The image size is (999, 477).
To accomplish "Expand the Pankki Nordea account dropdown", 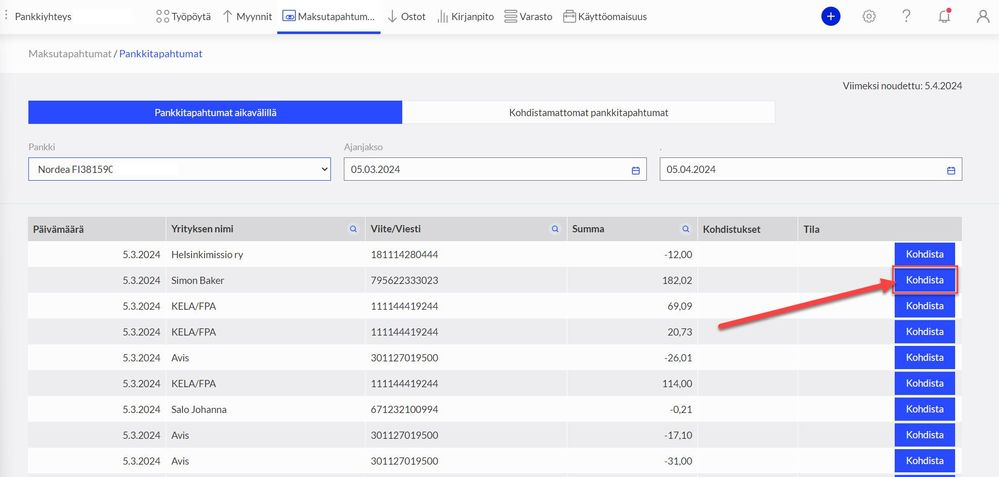I will coord(180,169).
